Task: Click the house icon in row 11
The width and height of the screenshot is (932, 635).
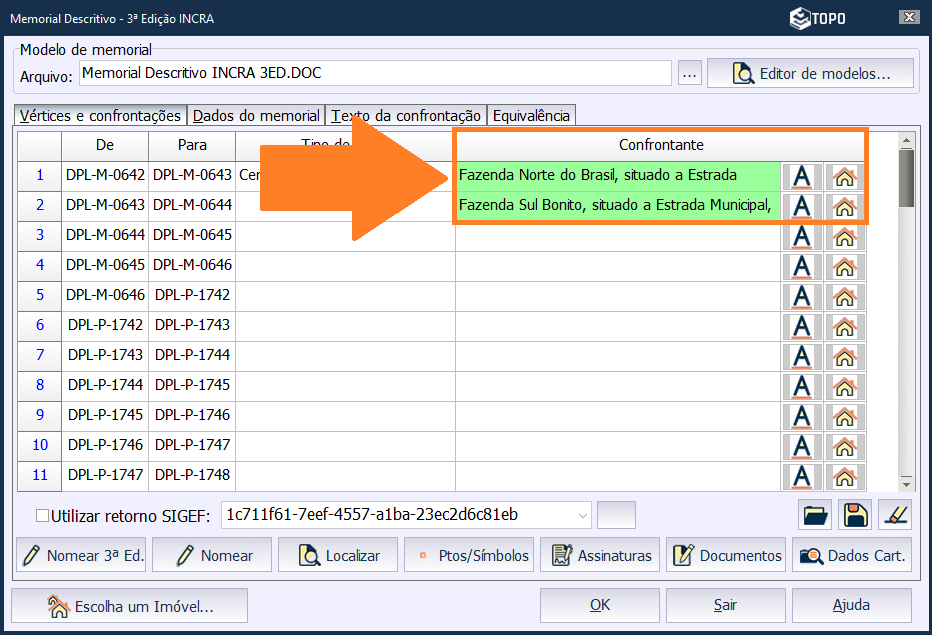Action: click(845, 476)
